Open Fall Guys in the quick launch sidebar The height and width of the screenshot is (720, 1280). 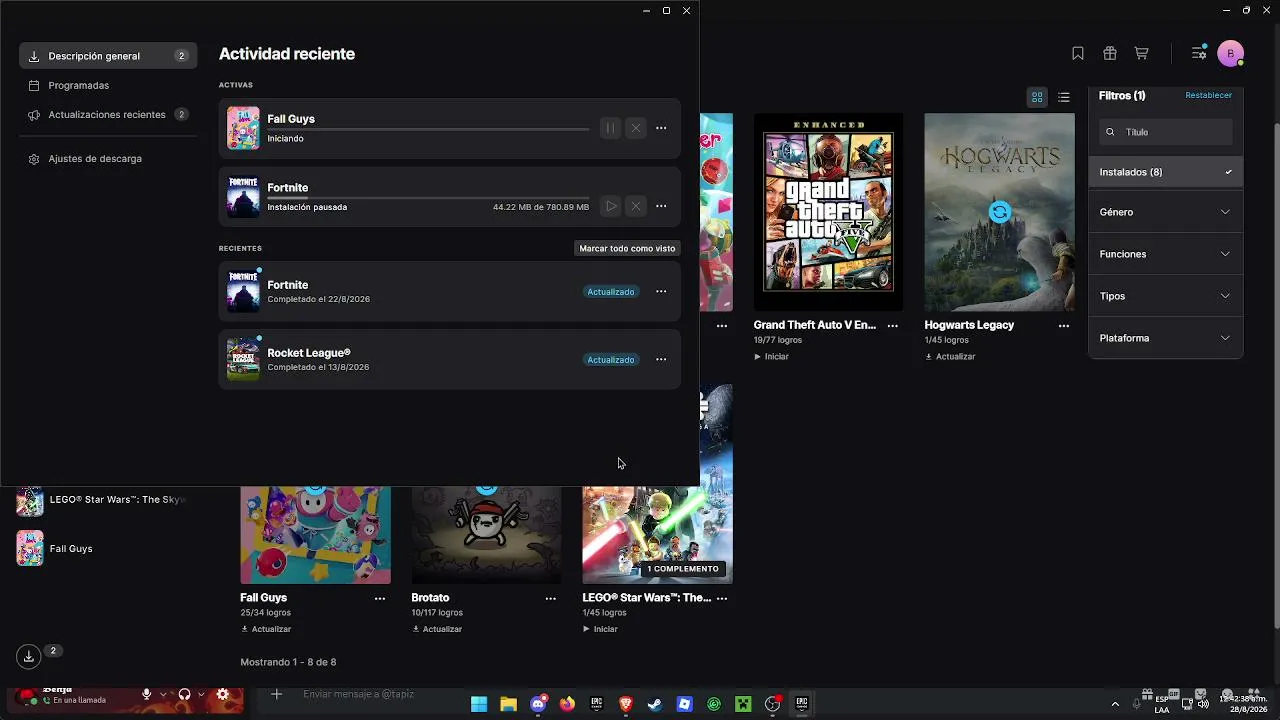click(55, 549)
